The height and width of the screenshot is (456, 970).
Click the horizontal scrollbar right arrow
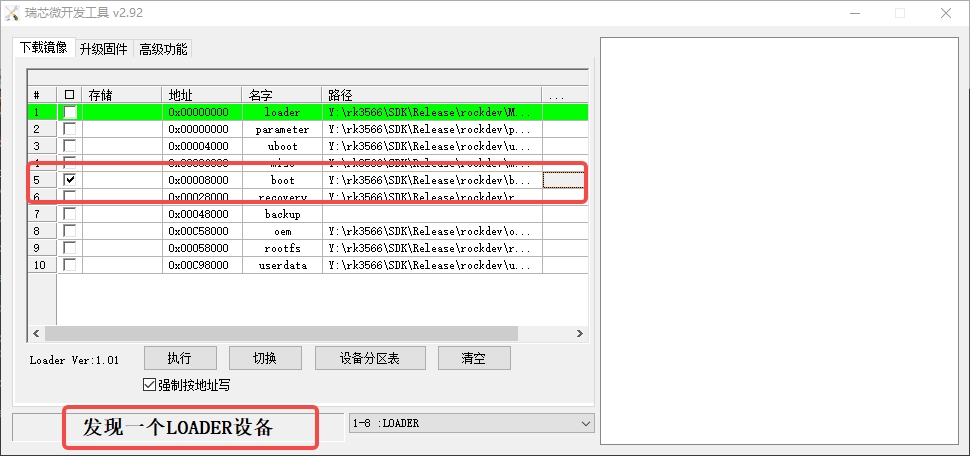click(580, 333)
